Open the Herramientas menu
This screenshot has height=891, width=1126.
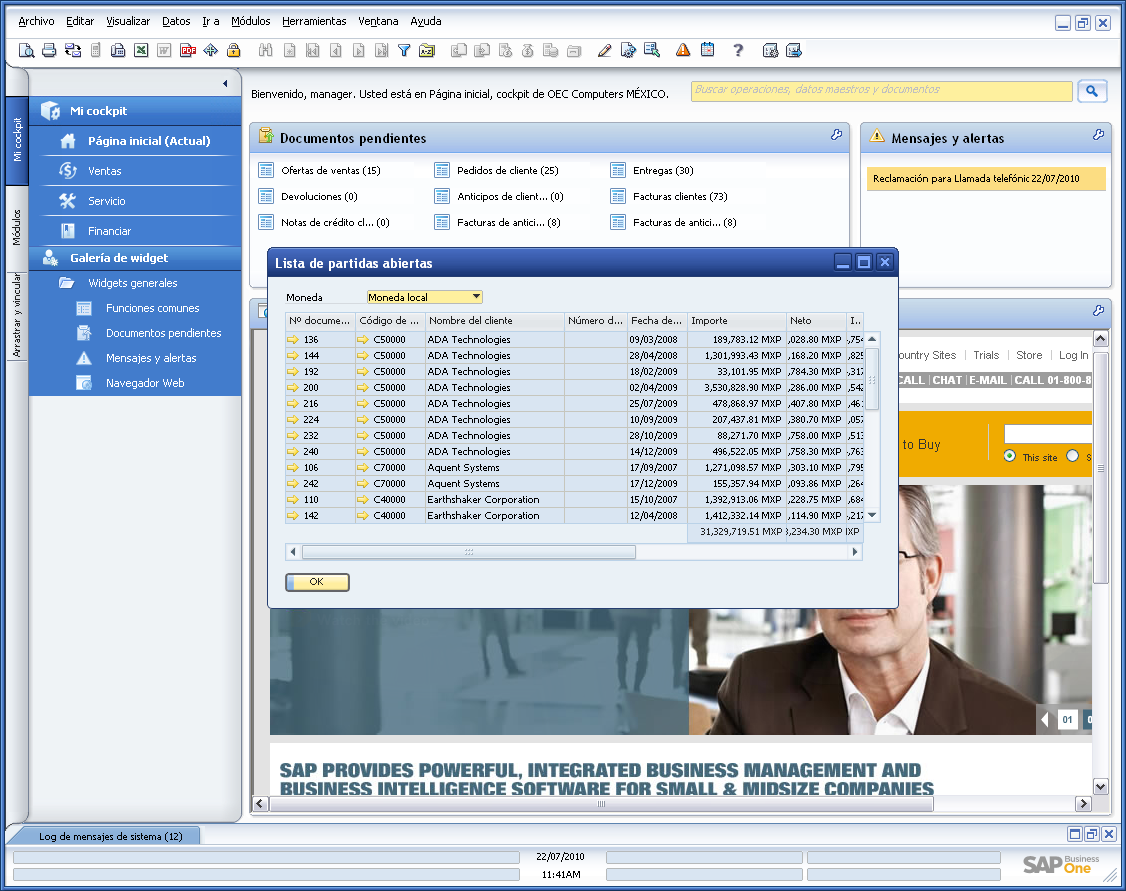[x=314, y=22]
